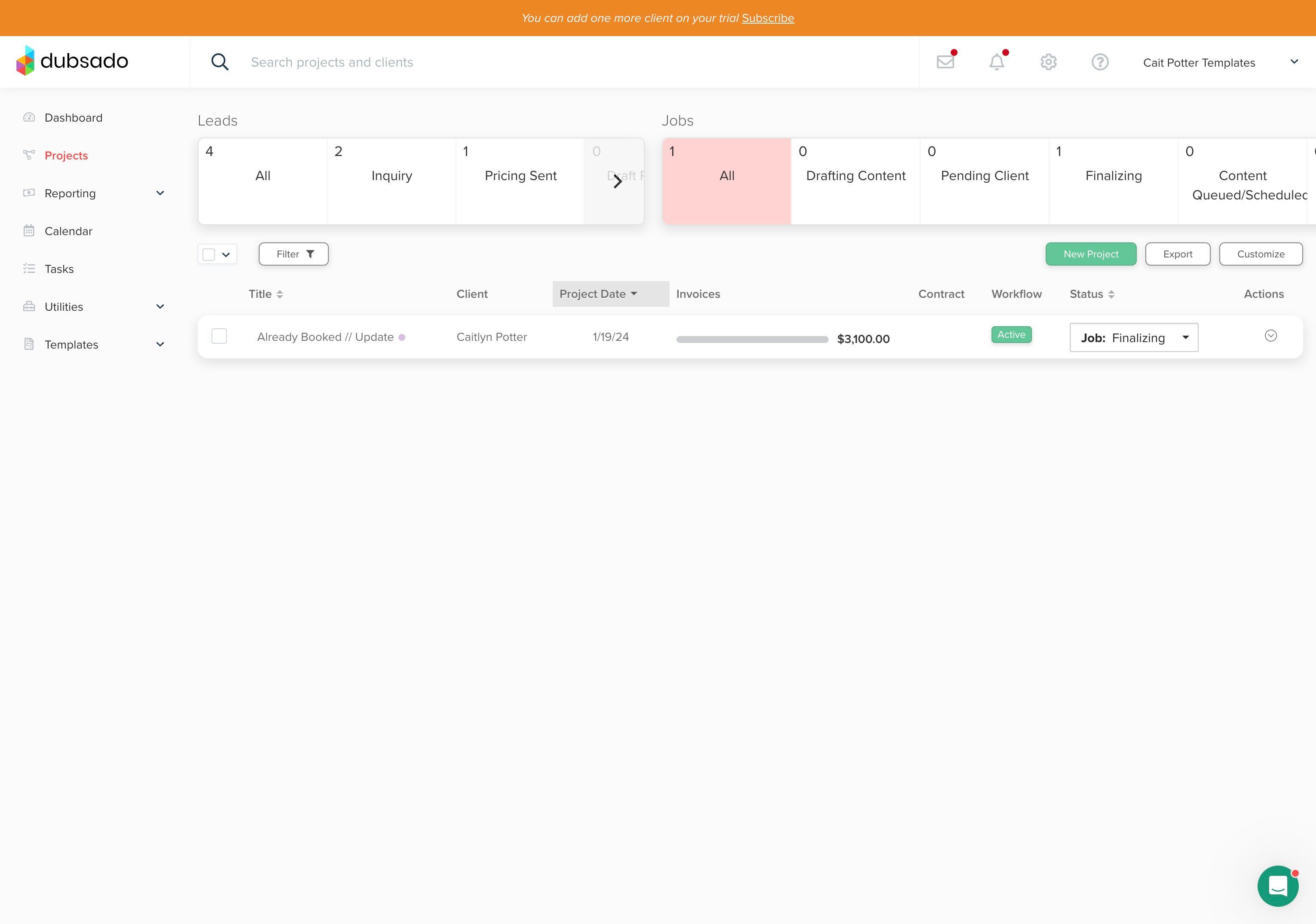The image size is (1316, 924).
Task: Click the search magnifier icon
Action: click(x=220, y=62)
